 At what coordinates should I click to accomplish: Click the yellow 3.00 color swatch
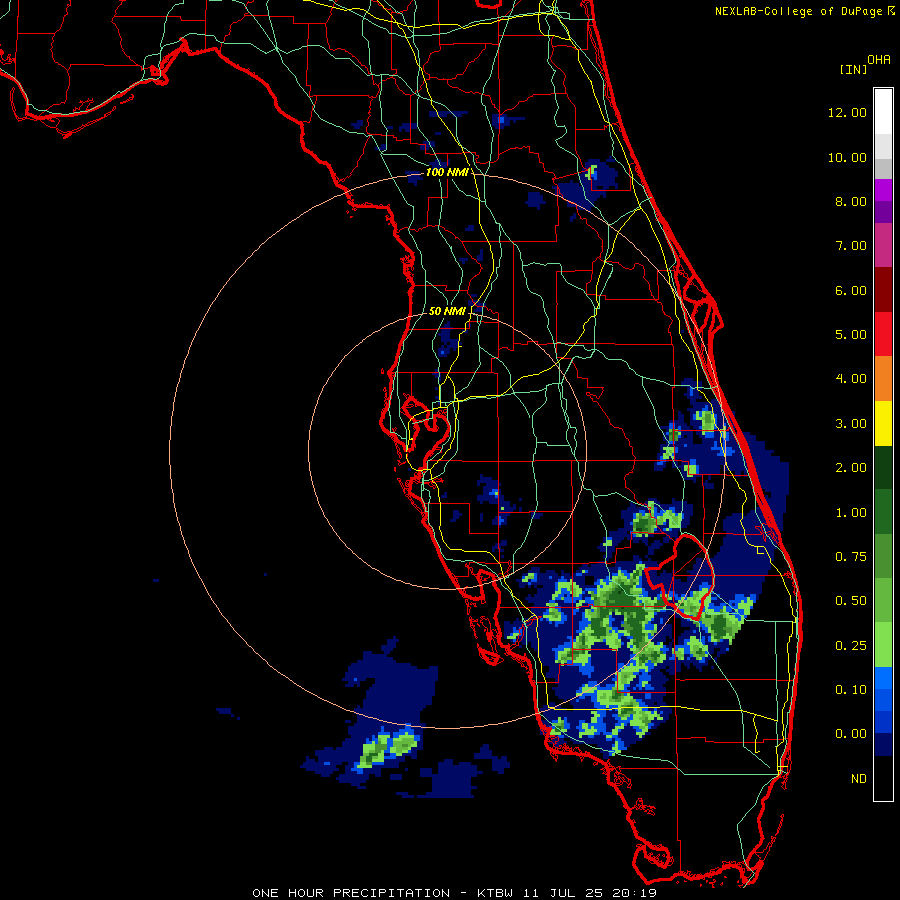[883, 423]
